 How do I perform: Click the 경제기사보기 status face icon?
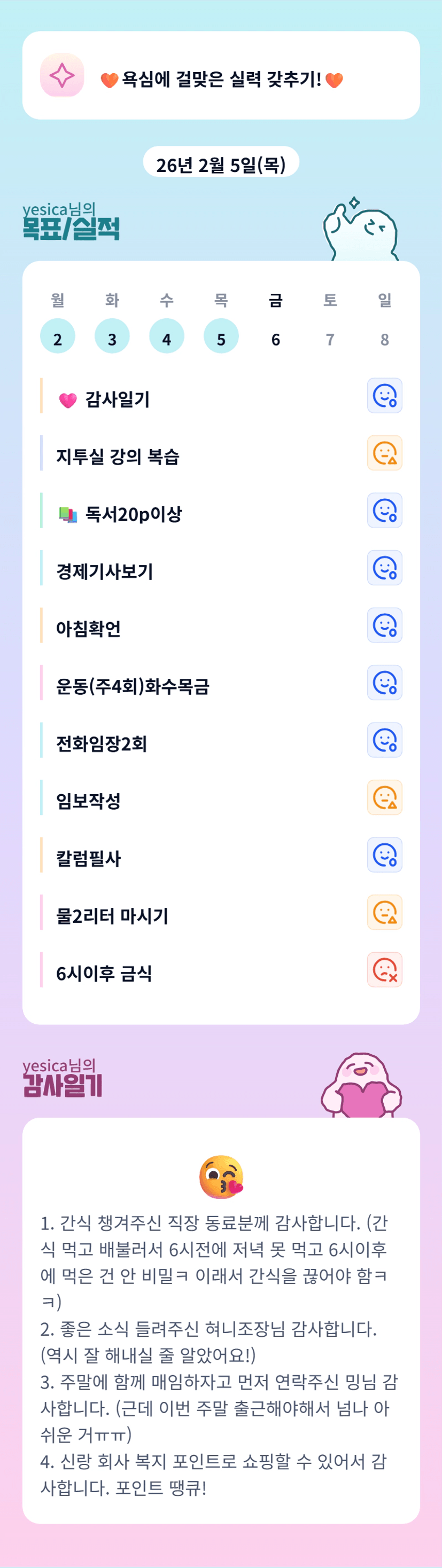pos(384,568)
